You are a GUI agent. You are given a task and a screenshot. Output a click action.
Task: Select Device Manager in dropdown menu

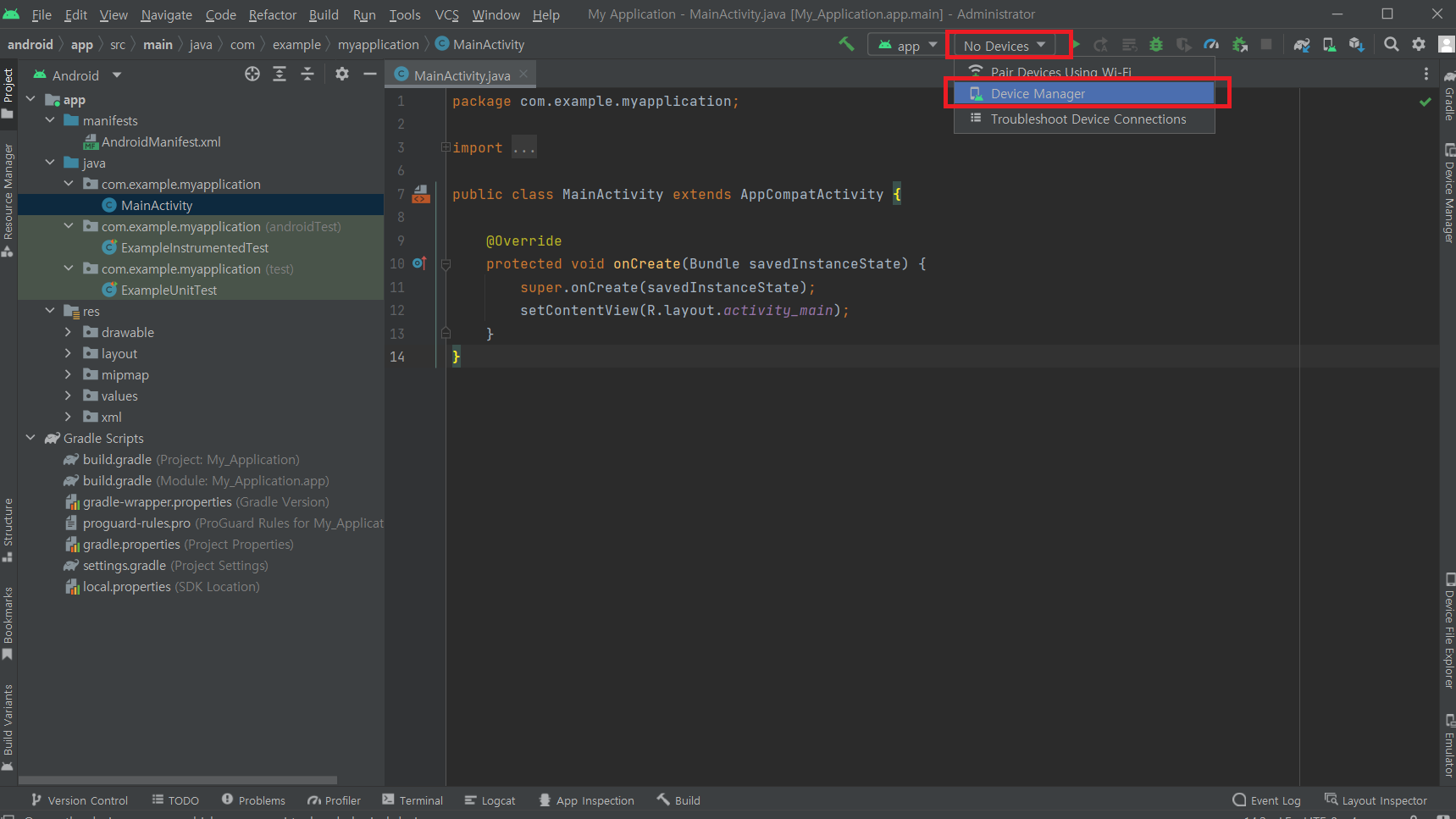(1084, 93)
